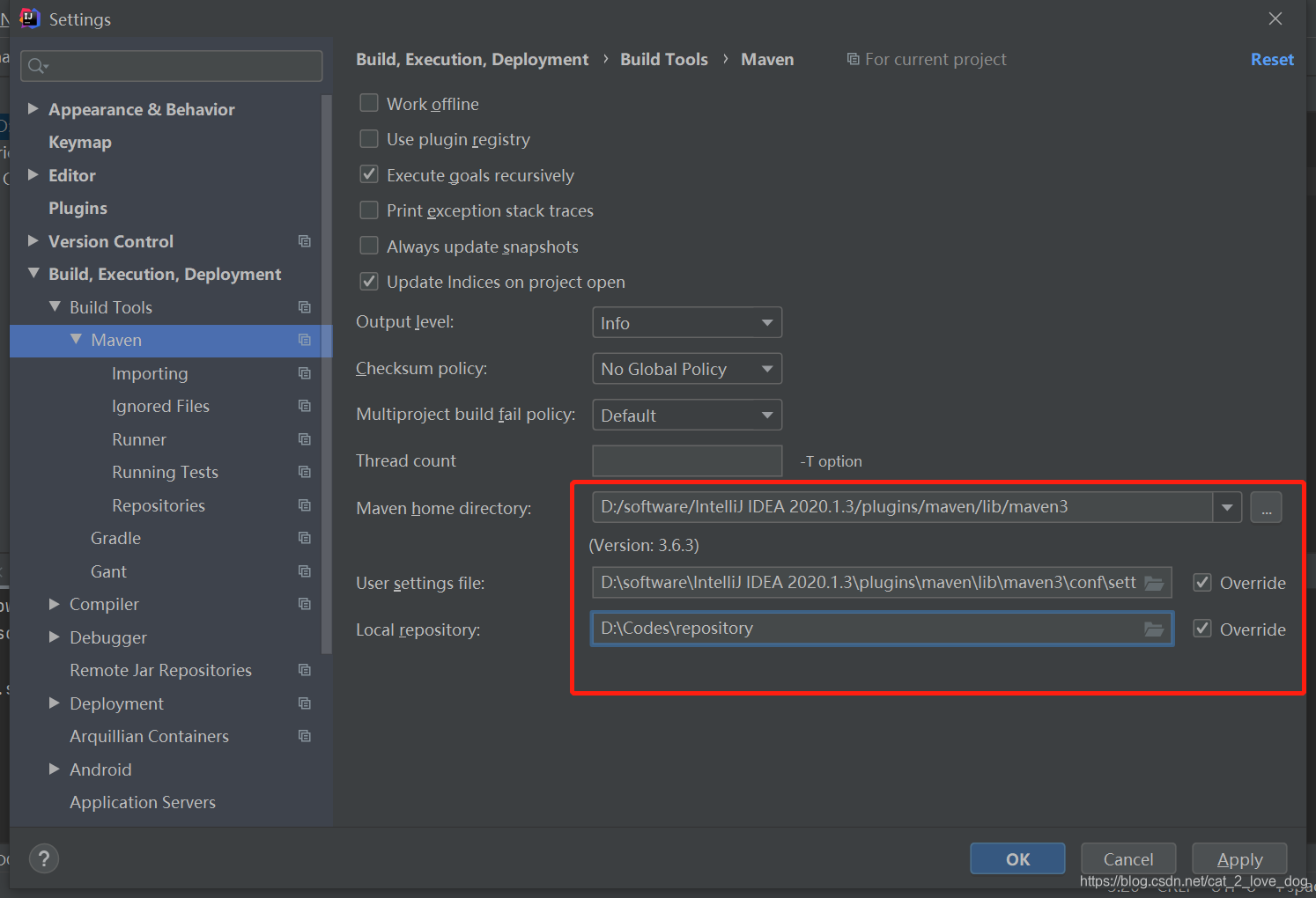Screen dimensions: 1316x898
Task: Enable Use plugin registry checkbox
Action: click(x=369, y=139)
